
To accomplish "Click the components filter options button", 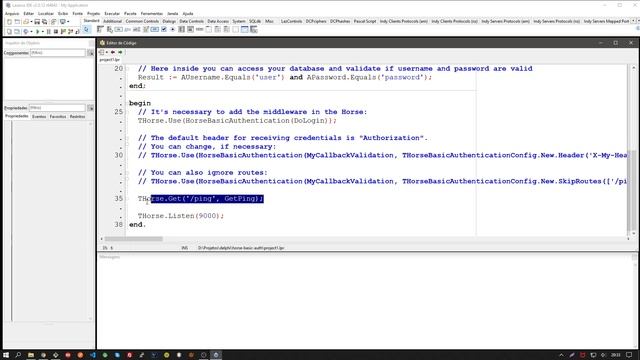I will [x=90, y=53].
